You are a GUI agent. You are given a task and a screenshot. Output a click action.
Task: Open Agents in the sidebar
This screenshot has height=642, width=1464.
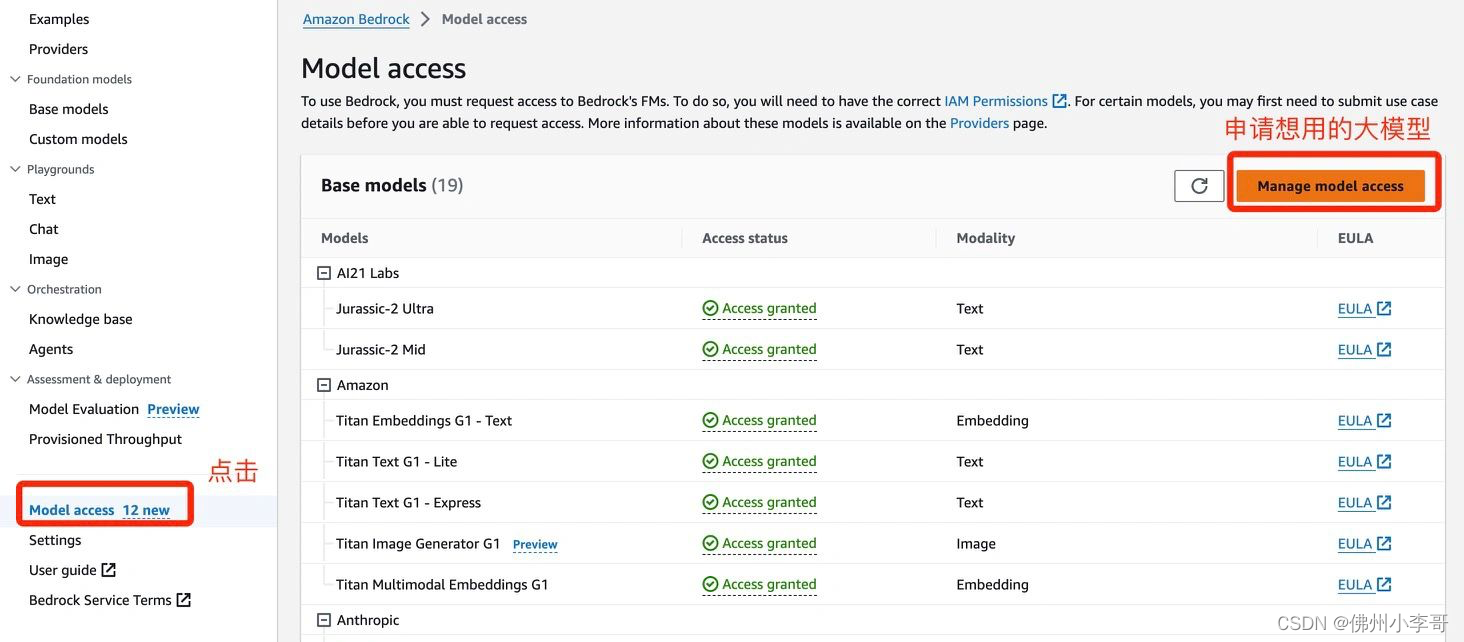pyautogui.click(x=51, y=349)
